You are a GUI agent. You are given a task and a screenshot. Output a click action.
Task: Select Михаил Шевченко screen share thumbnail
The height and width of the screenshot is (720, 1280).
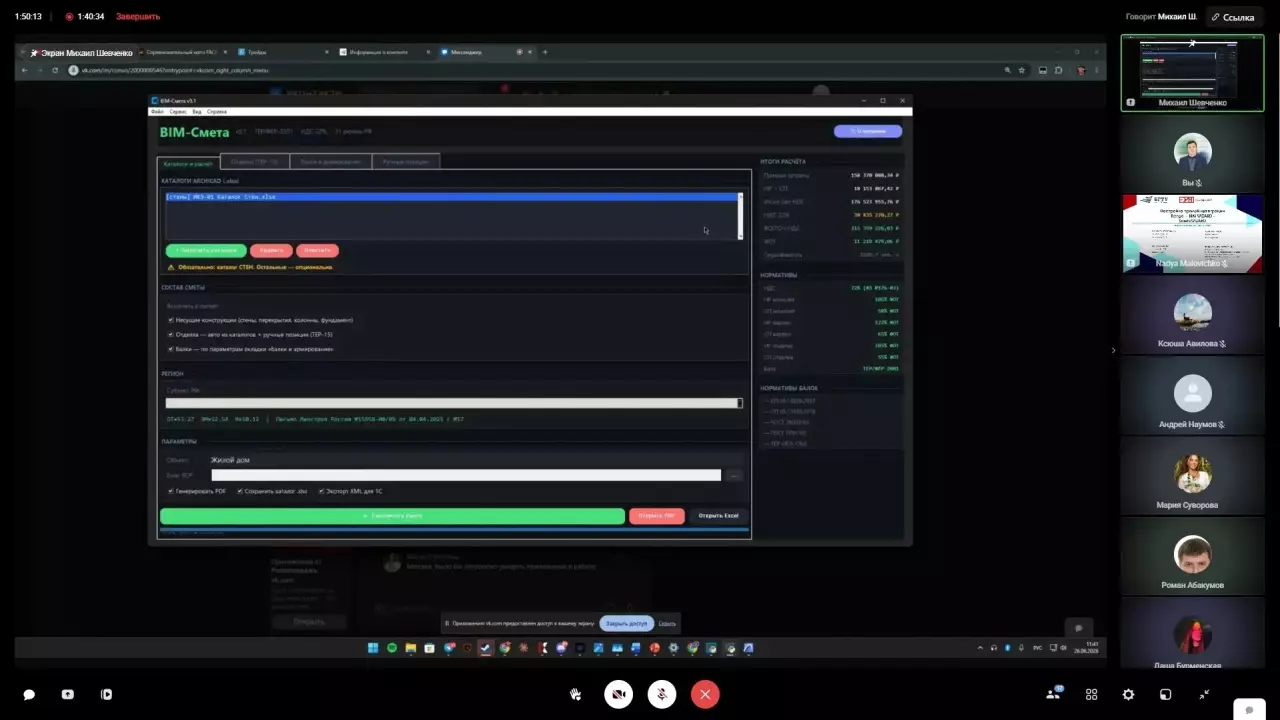pos(1191,72)
